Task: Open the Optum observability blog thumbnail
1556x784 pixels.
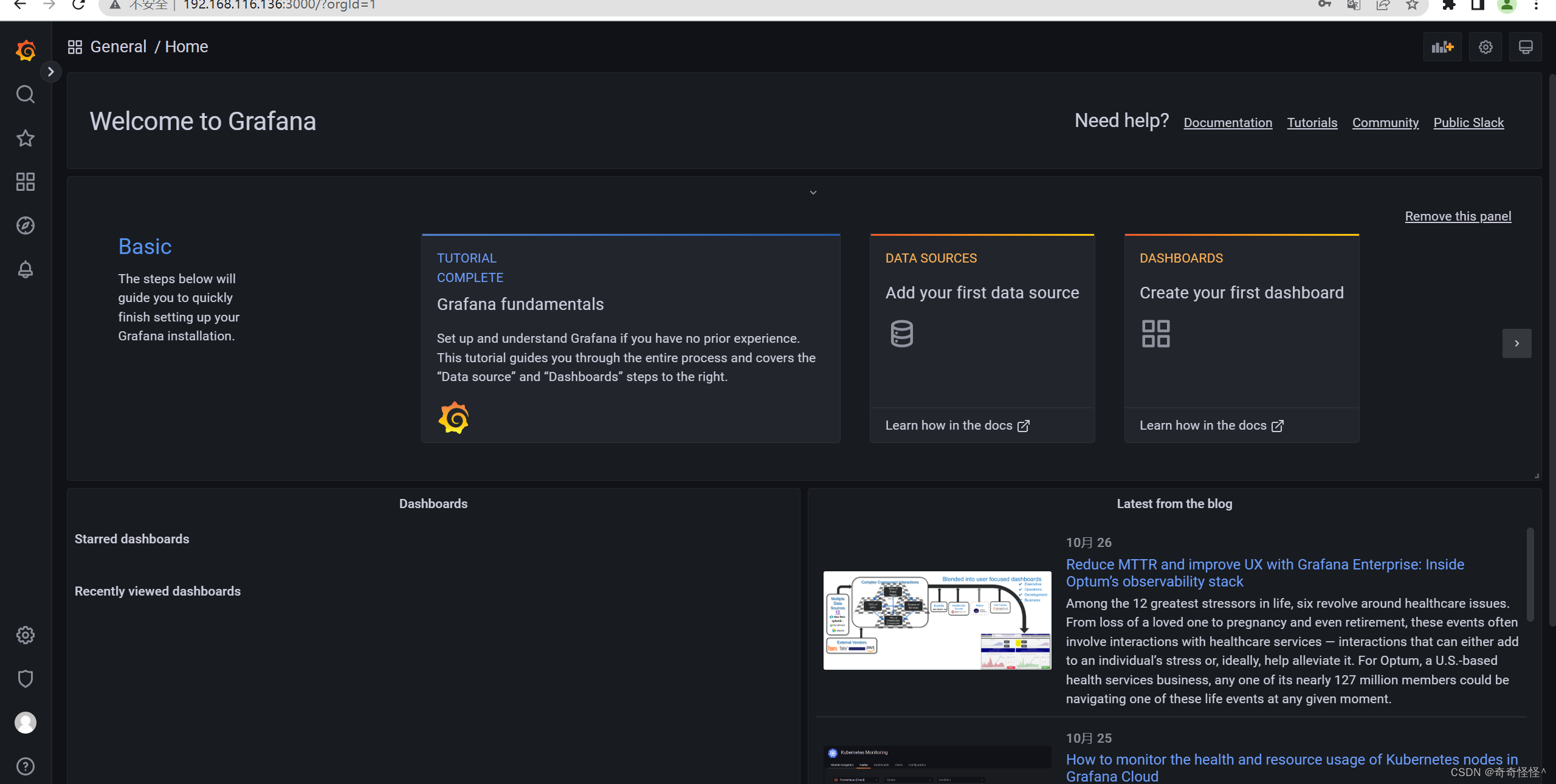Action: tap(937, 620)
